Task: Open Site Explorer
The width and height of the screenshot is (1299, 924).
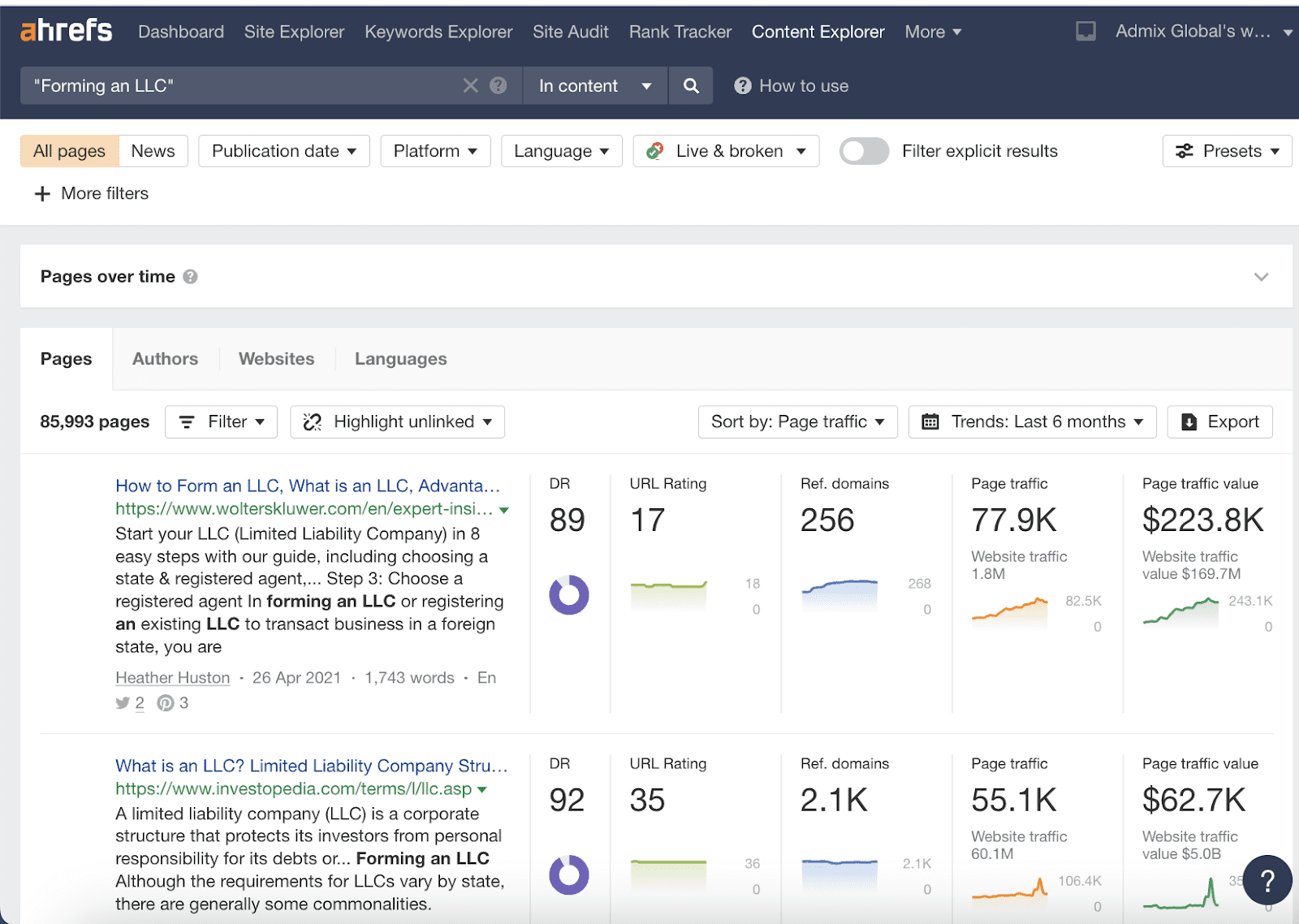Action: (x=294, y=32)
